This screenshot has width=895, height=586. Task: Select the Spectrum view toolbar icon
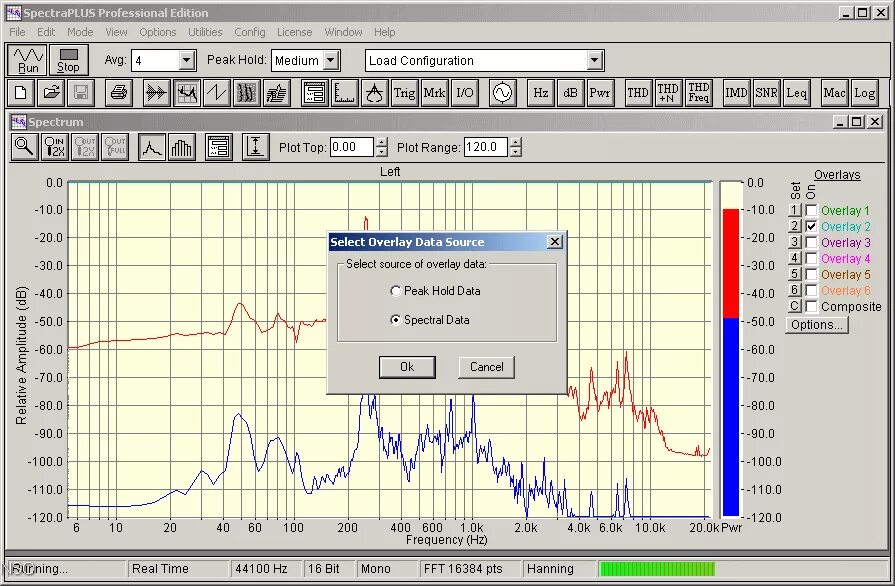187,93
